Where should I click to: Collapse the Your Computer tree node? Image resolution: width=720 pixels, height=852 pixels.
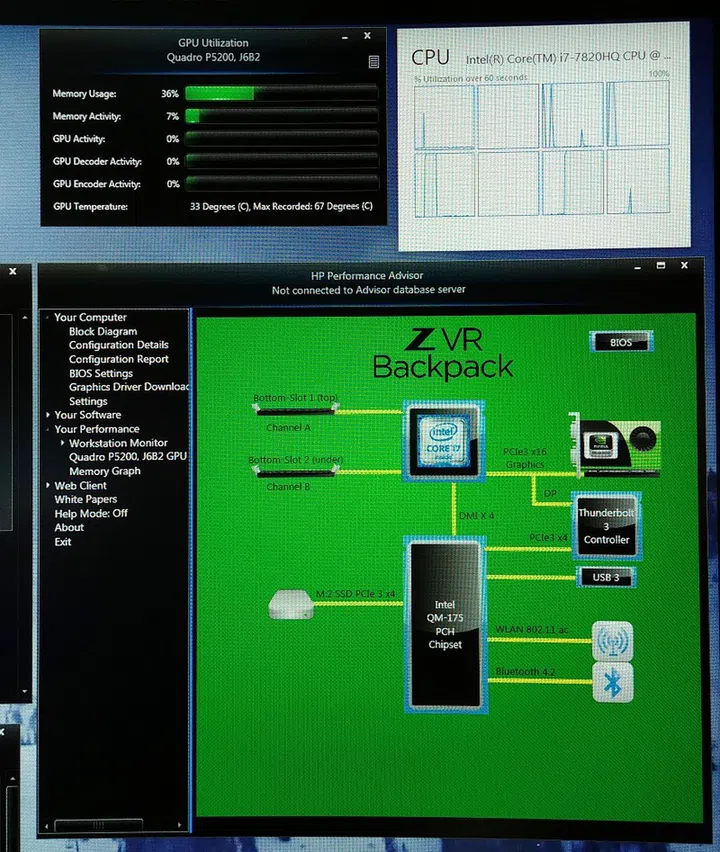tap(47, 318)
